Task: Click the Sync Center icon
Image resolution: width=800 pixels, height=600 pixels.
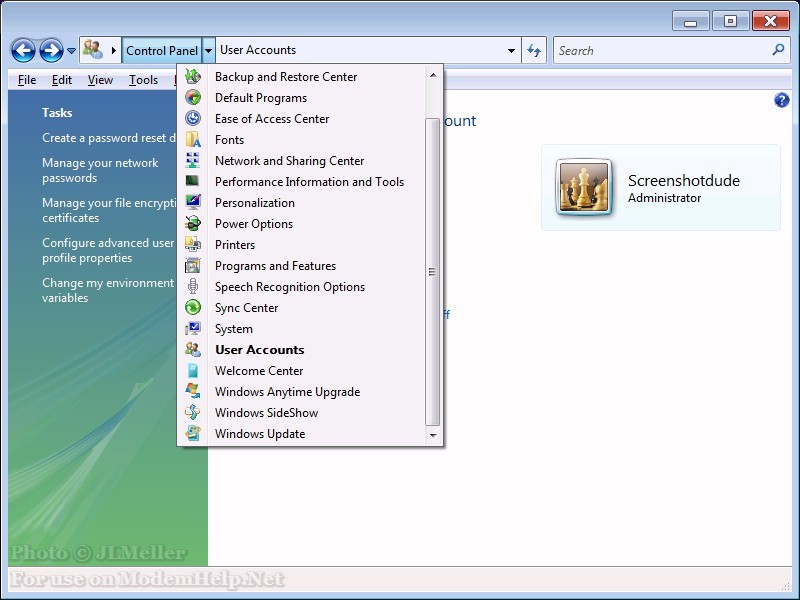Action: coord(193,307)
